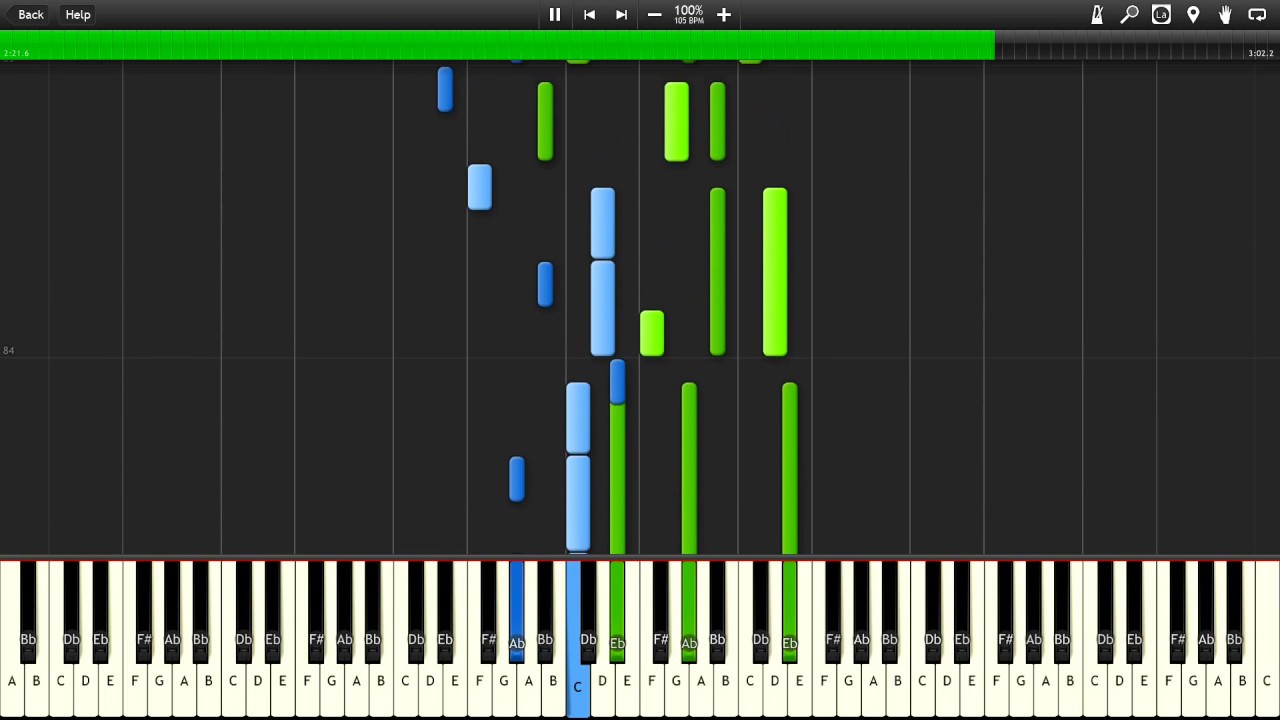Open the bookmarks pin icon
The image size is (1280, 720).
1193,14
